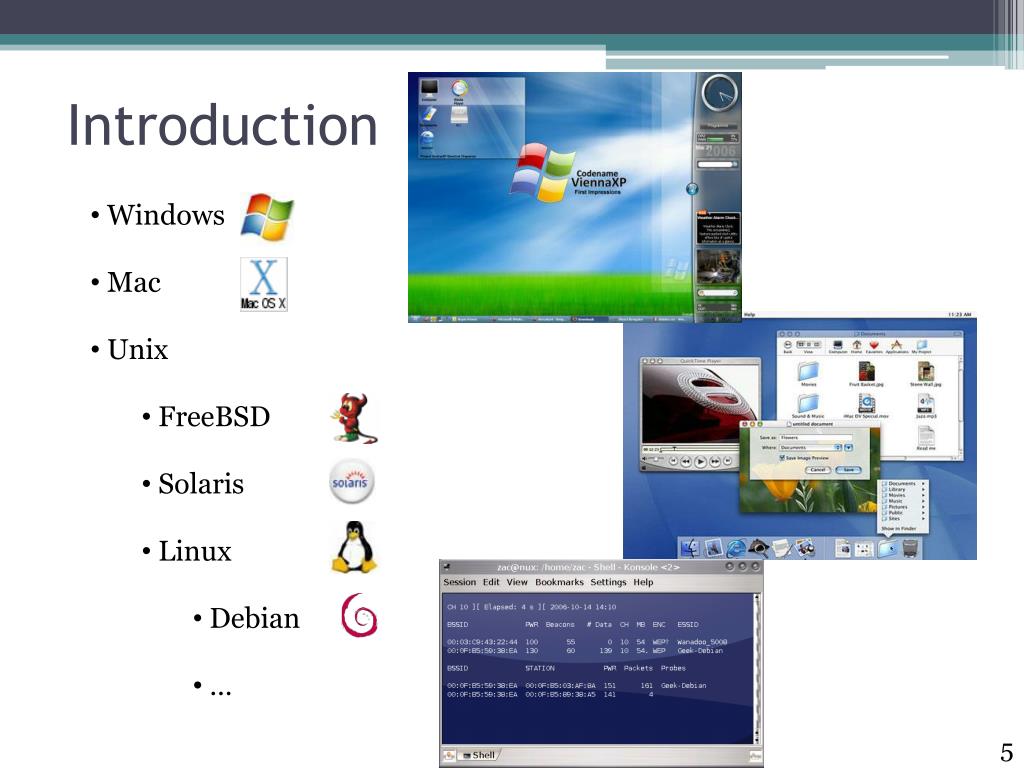Open the Sound & Music folder
Image resolution: width=1024 pixels, height=768 pixels.
[x=808, y=405]
